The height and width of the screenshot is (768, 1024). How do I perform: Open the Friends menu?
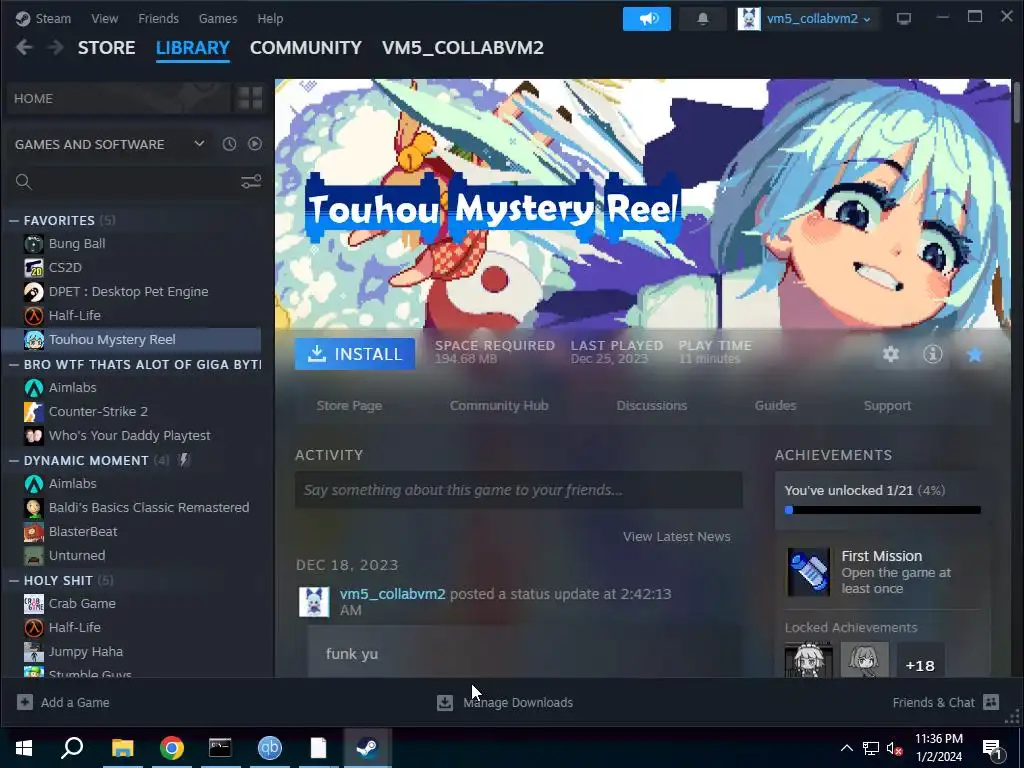coord(158,18)
